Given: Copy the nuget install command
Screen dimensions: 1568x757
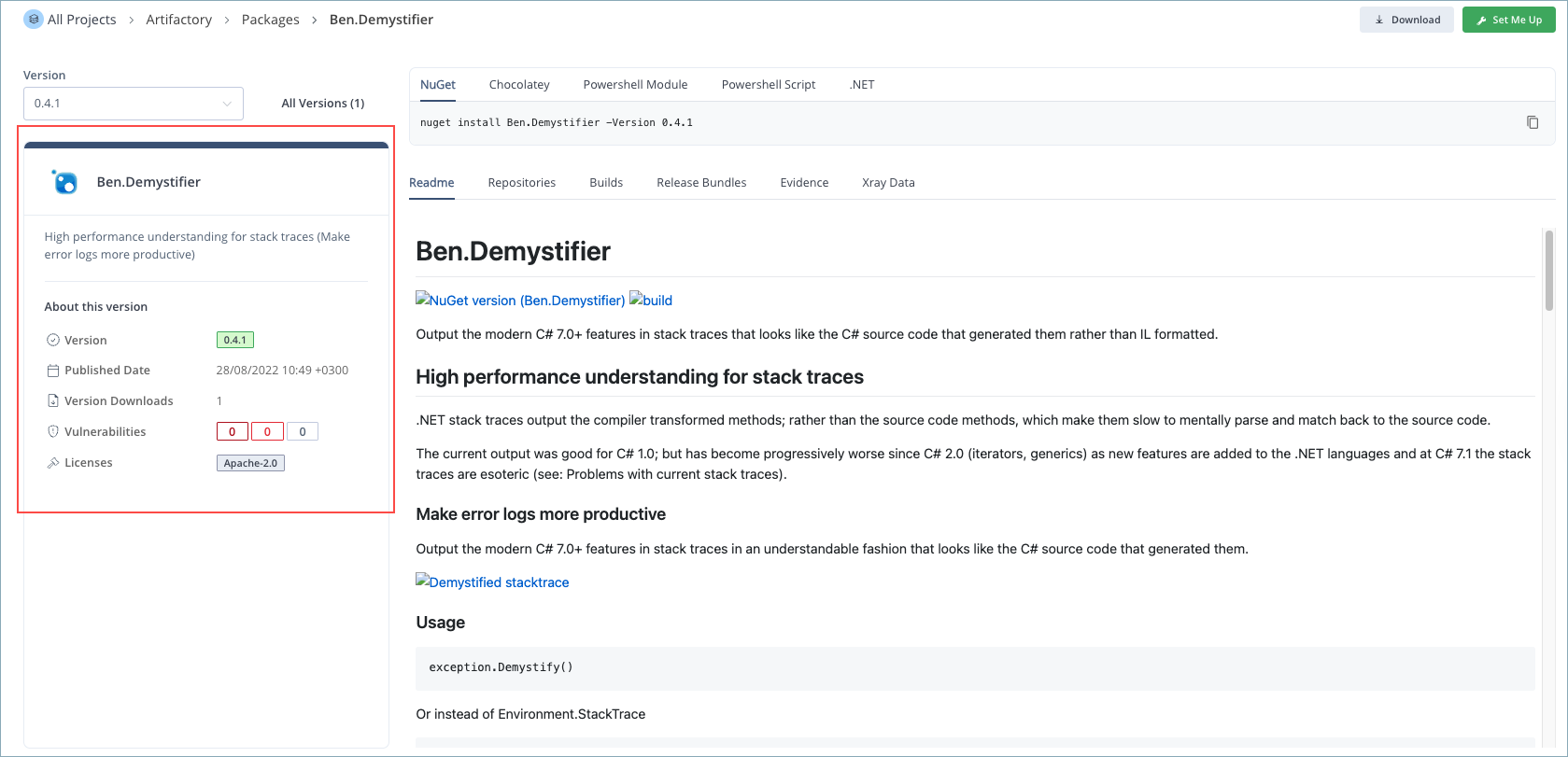Looking at the screenshot, I should pyautogui.click(x=1533, y=122).
